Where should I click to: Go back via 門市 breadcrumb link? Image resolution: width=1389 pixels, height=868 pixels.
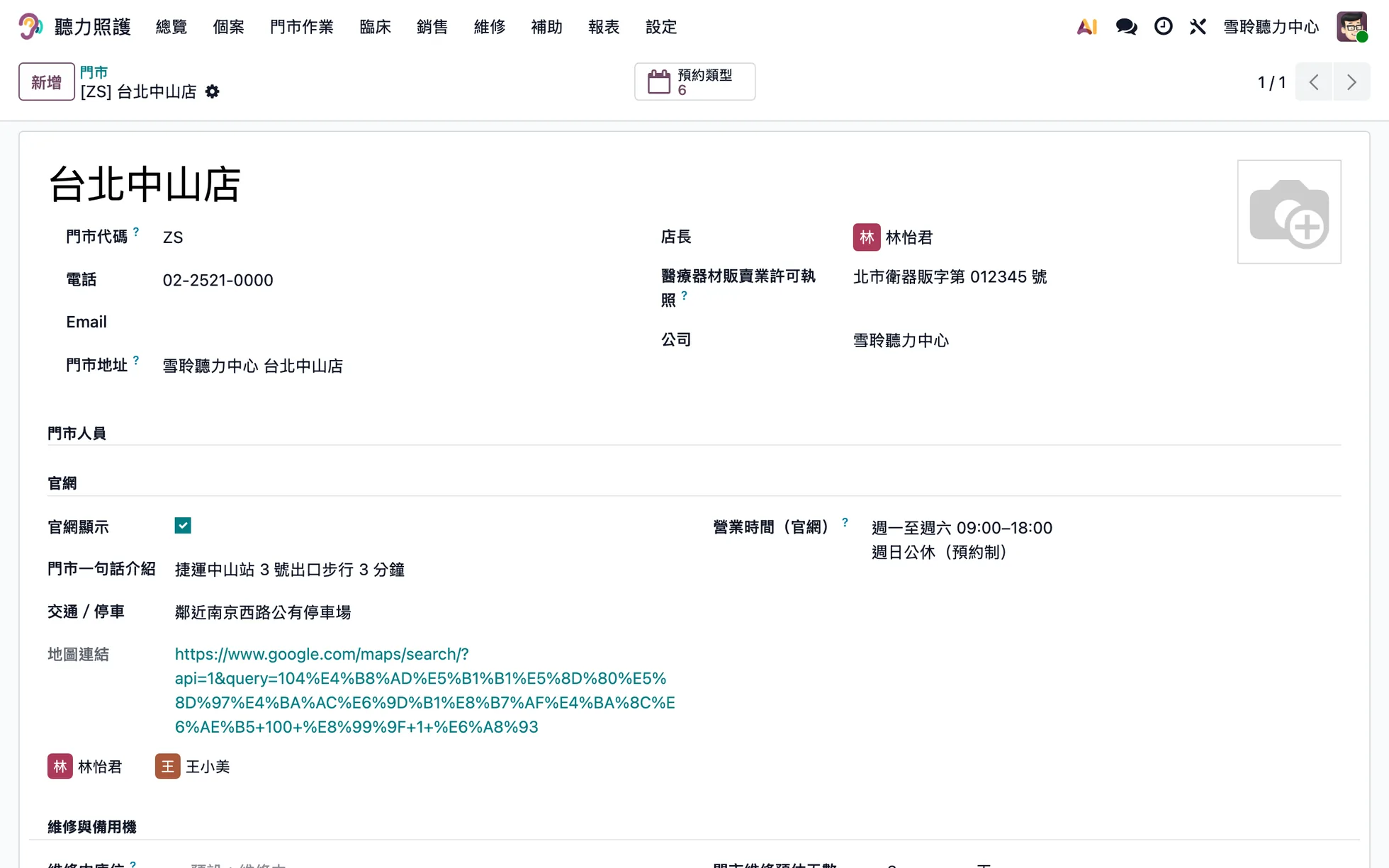click(94, 72)
